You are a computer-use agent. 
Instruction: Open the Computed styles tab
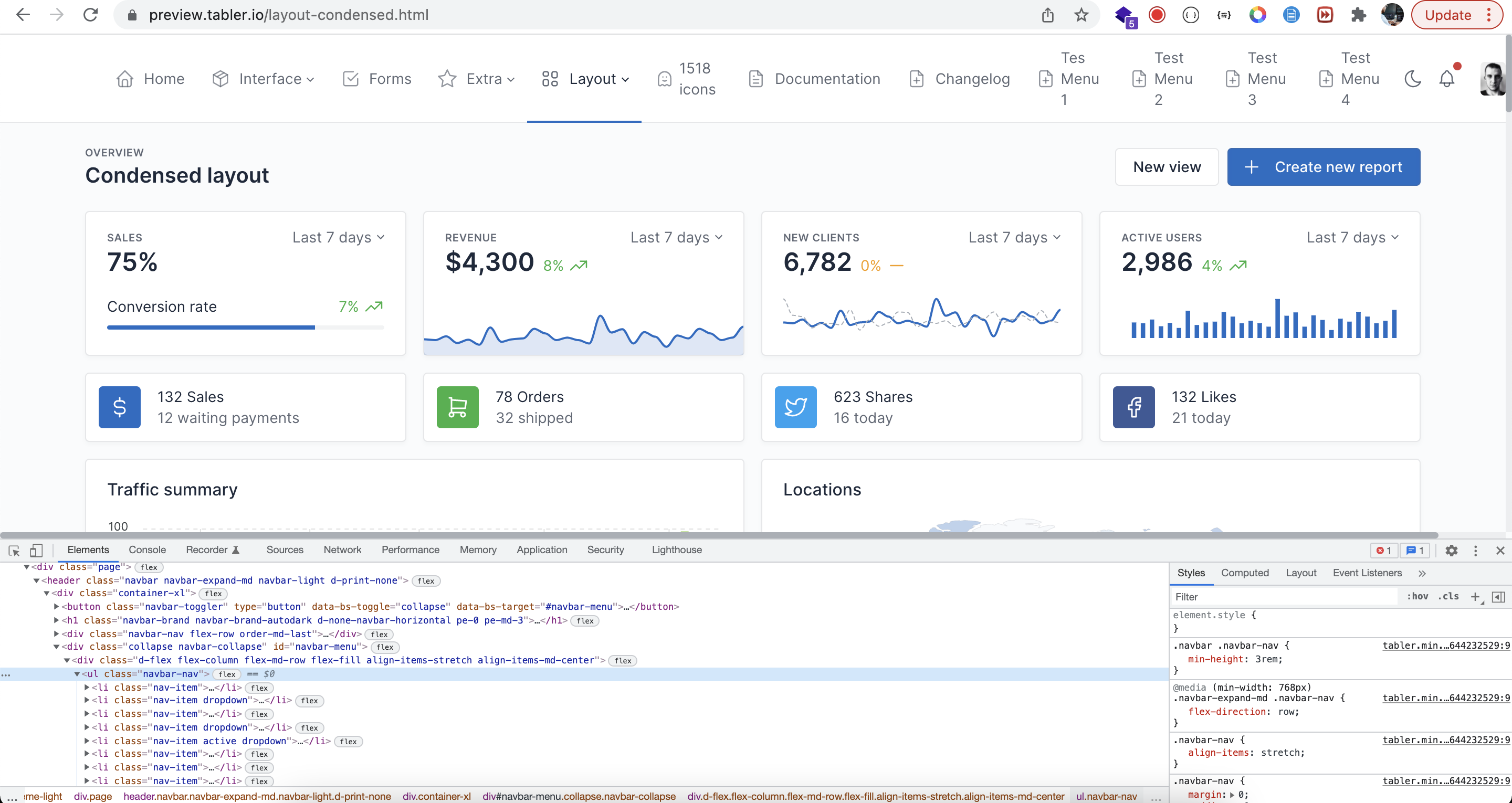tap(1245, 573)
